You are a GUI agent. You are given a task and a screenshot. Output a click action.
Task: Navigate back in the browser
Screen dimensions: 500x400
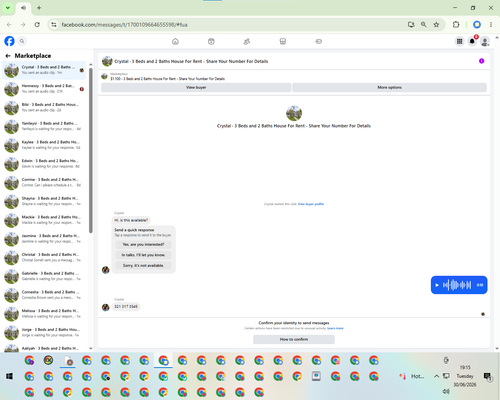pyautogui.click(x=9, y=25)
